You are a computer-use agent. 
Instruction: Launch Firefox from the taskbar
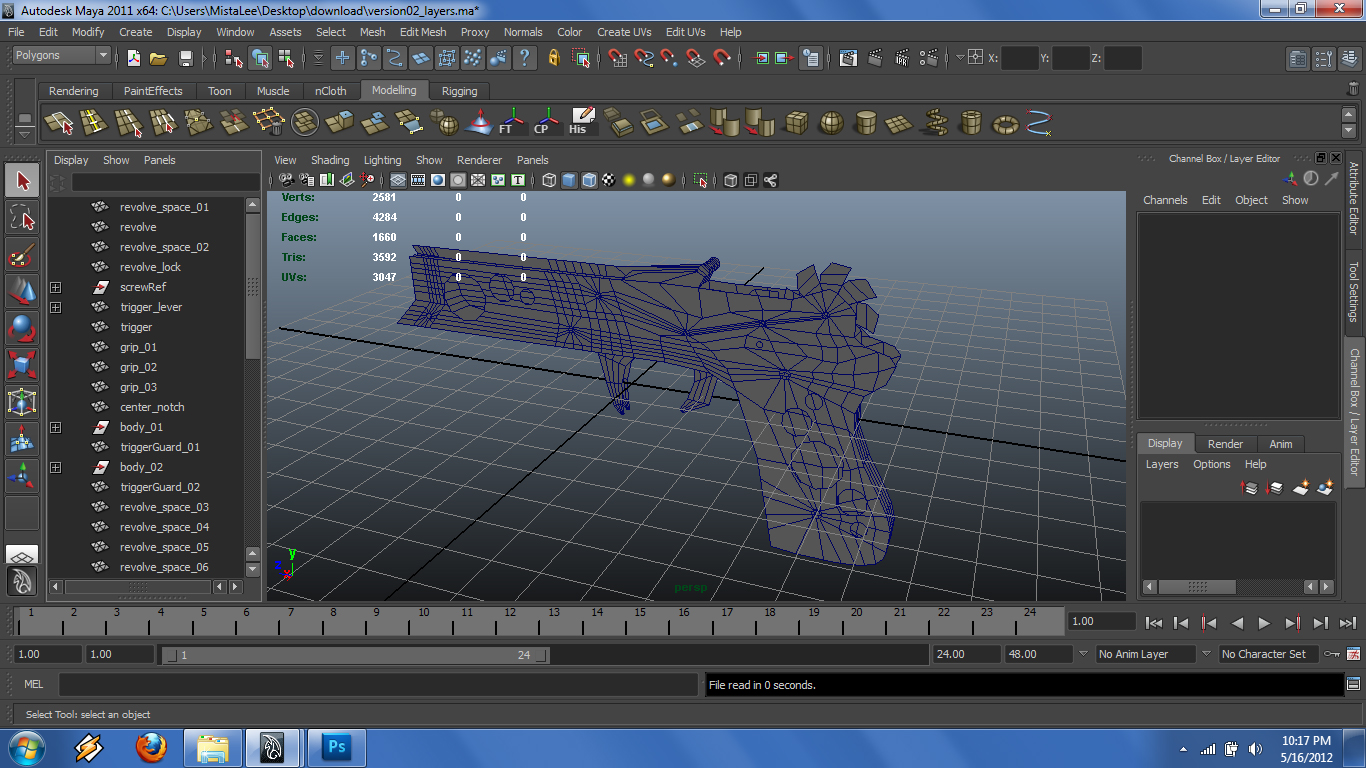pos(151,747)
